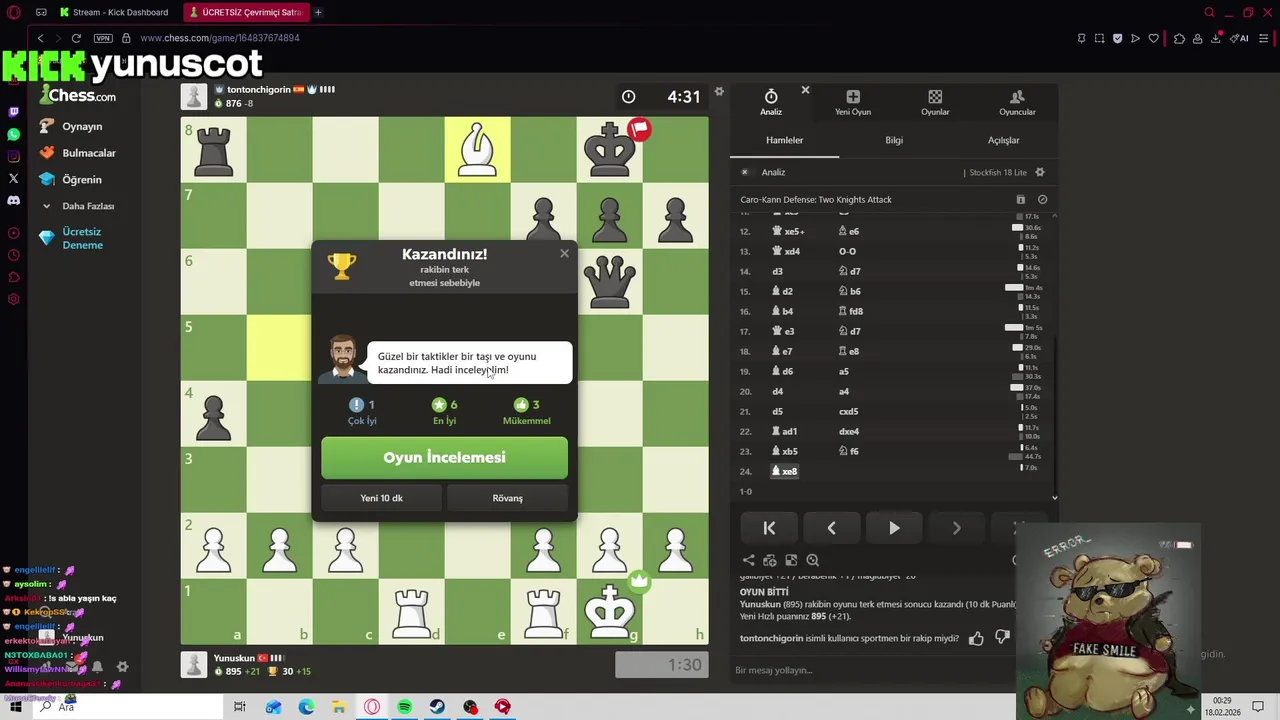Viewport: 1280px width, 720px height.
Task: Open the board settings gear above the board
Action: click(x=718, y=92)
